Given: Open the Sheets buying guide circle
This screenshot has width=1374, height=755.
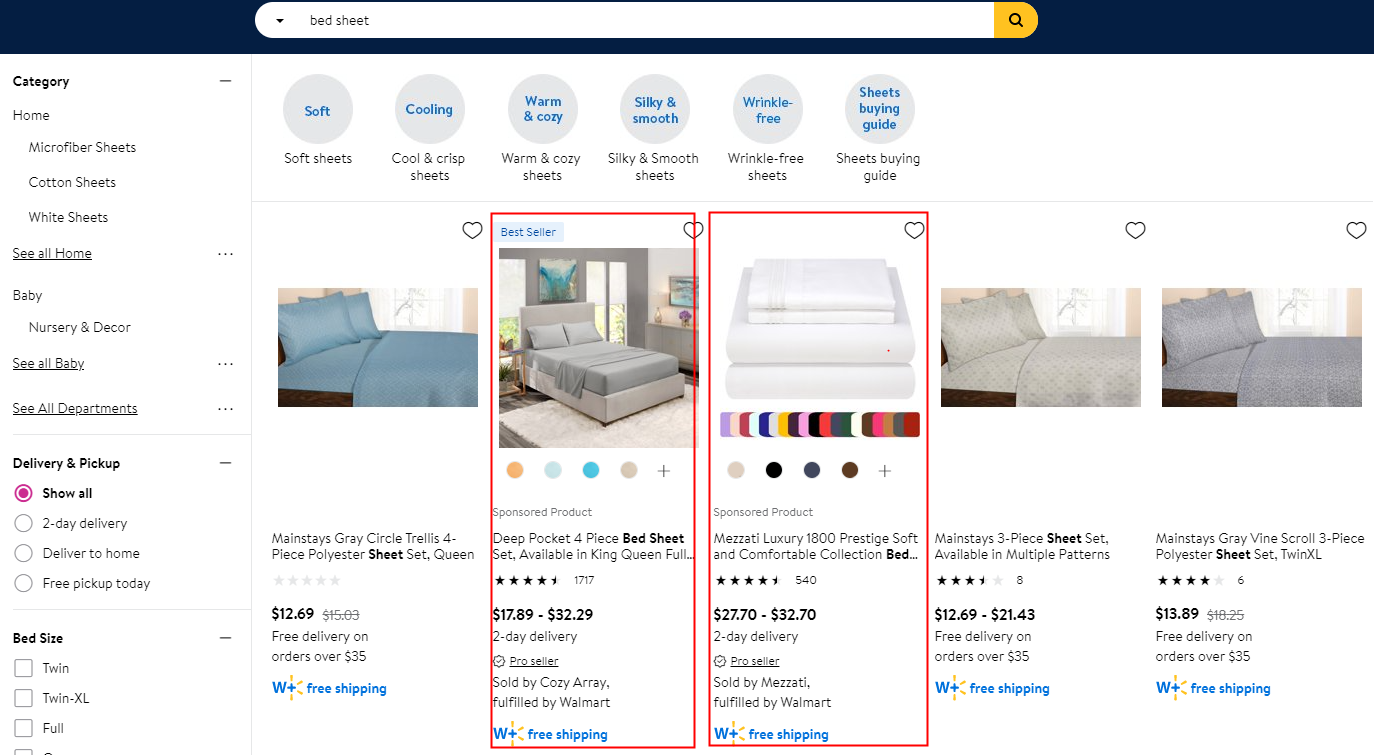Looking at the screenshot, I should tap(879, 108).
